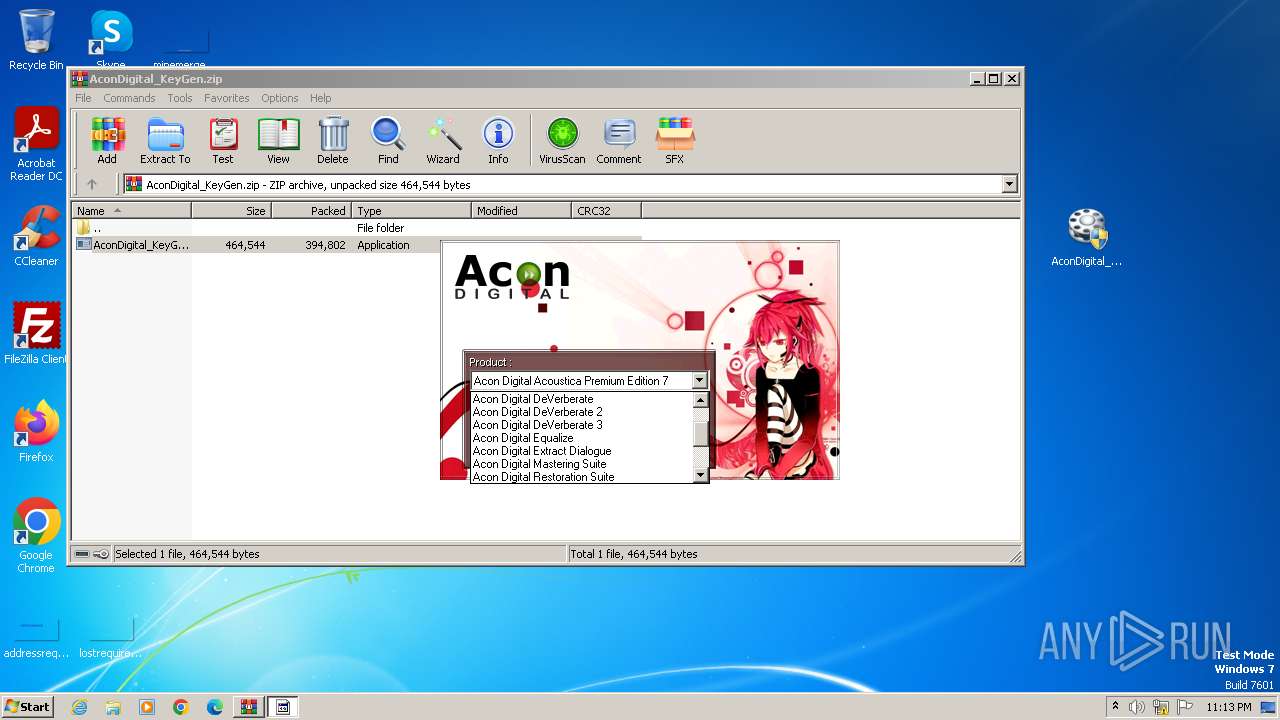Open the addressreq... desktop file
1280x720 pixels.
click(36, 640)
